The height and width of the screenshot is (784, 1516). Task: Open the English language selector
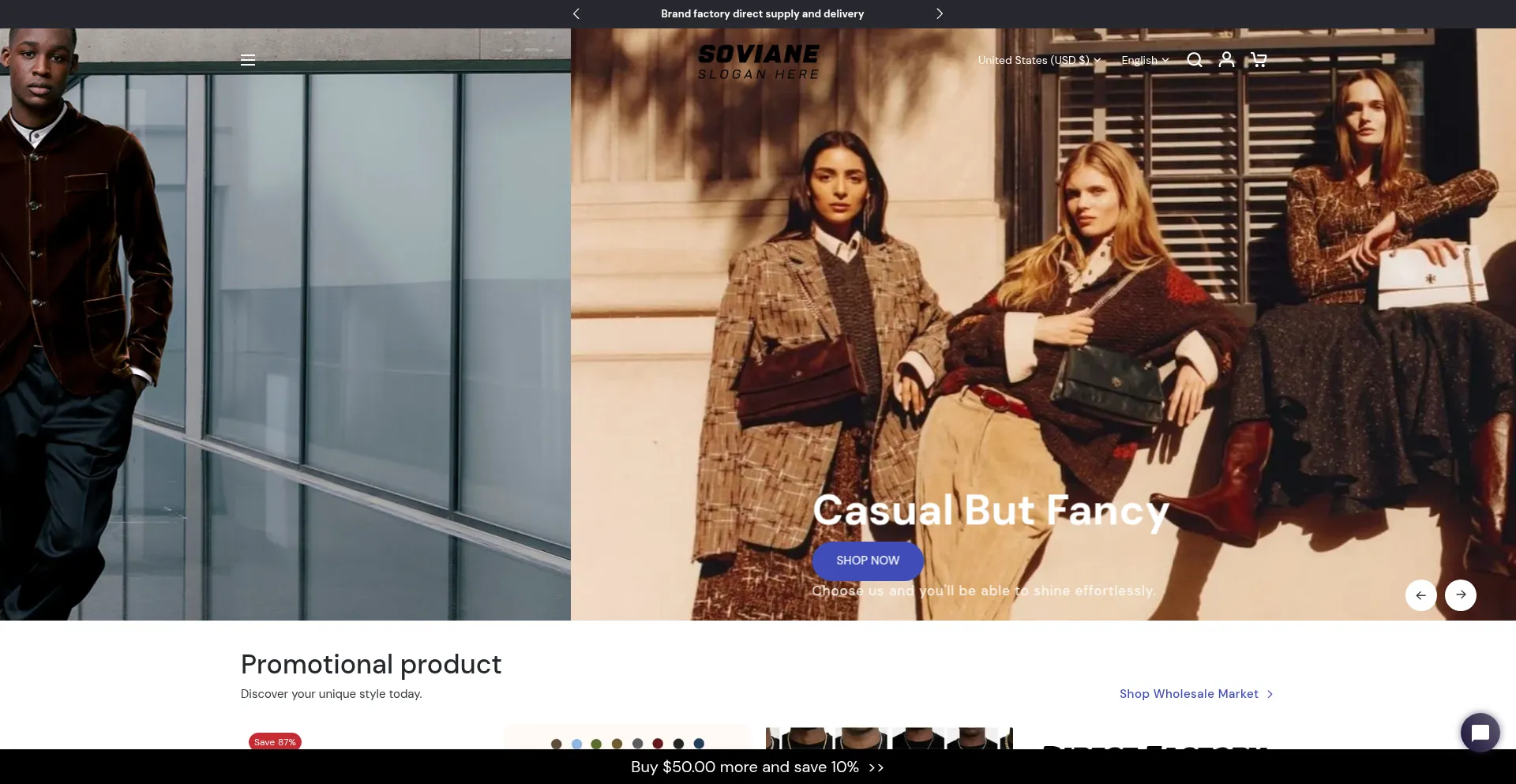pyautogui.click(x=1144, y=60)
